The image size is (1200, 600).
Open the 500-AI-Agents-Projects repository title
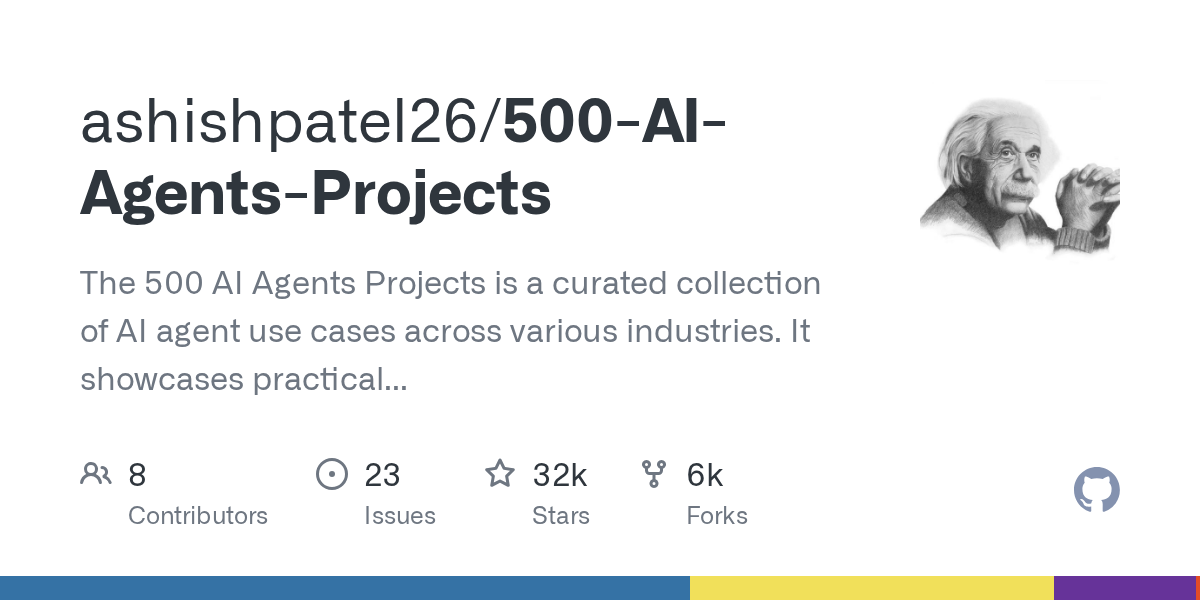pyautogui.click(x=404, y=158)
